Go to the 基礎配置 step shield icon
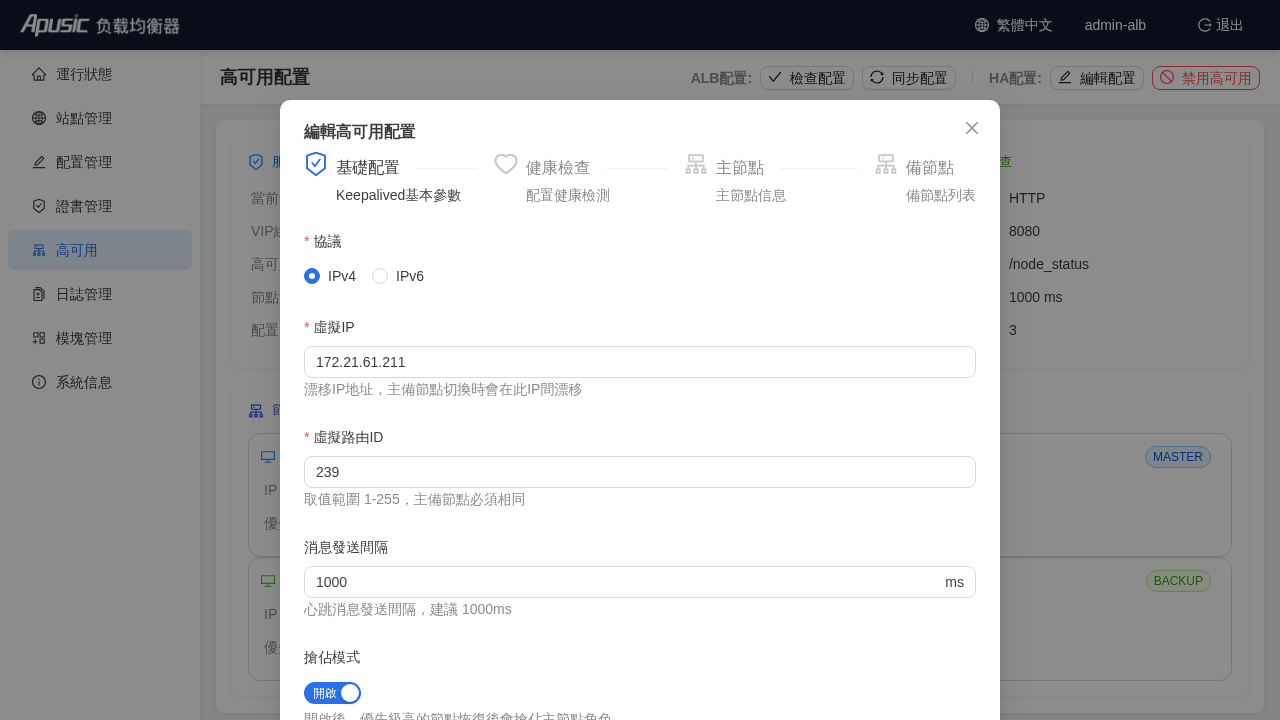1280x720 pixels. tap(316, 164)
